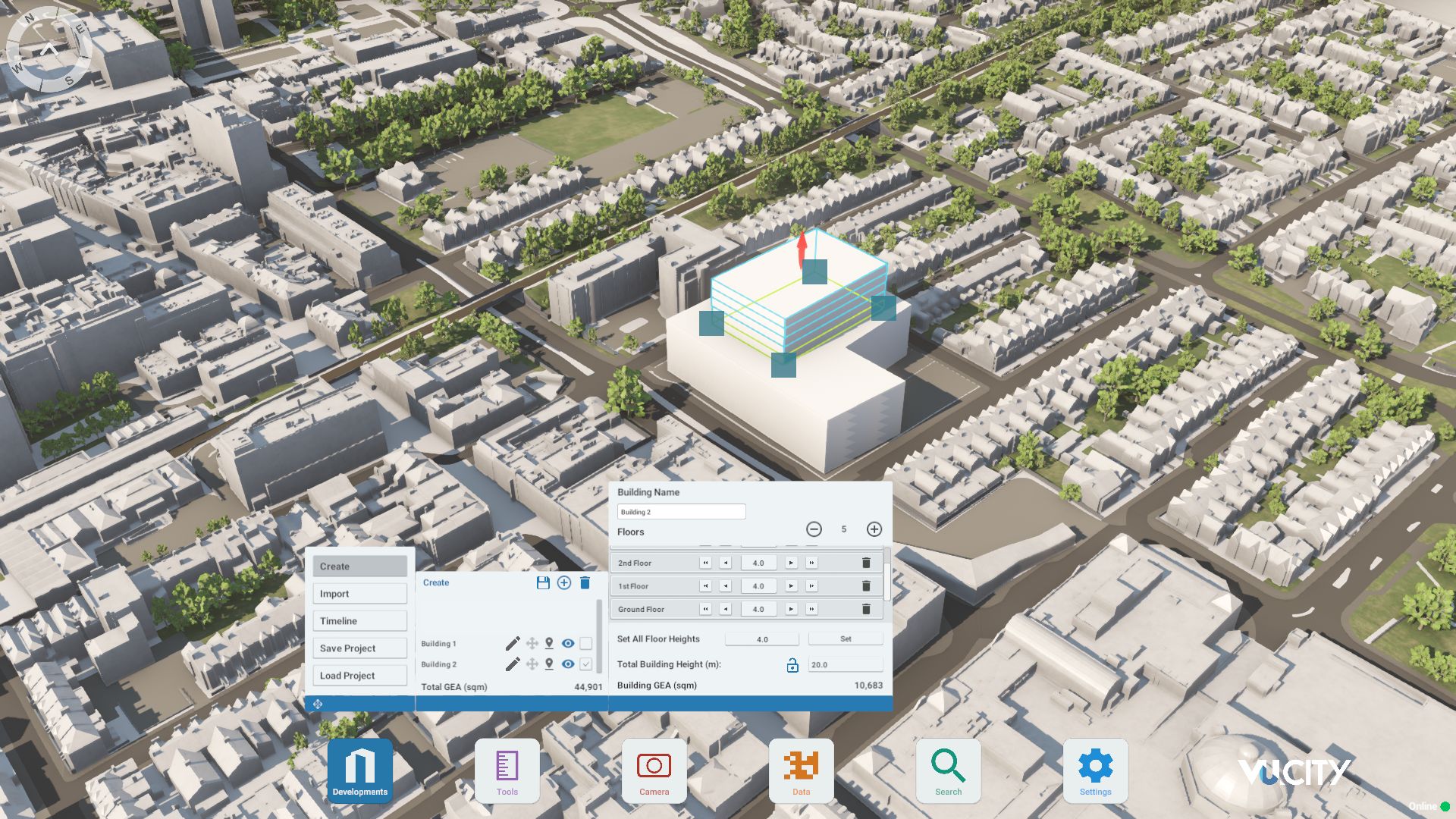
Task: Switch to the Import tab
Action: click(x=359, y=593)
